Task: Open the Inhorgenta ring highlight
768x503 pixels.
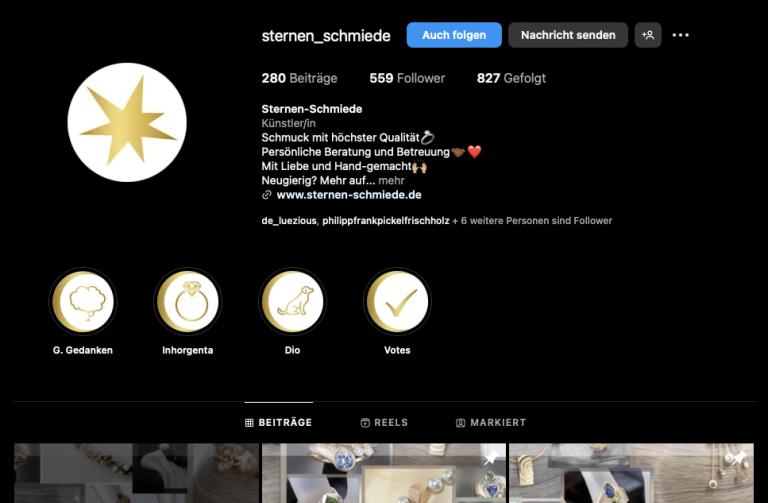Action: tap(188, 302)
